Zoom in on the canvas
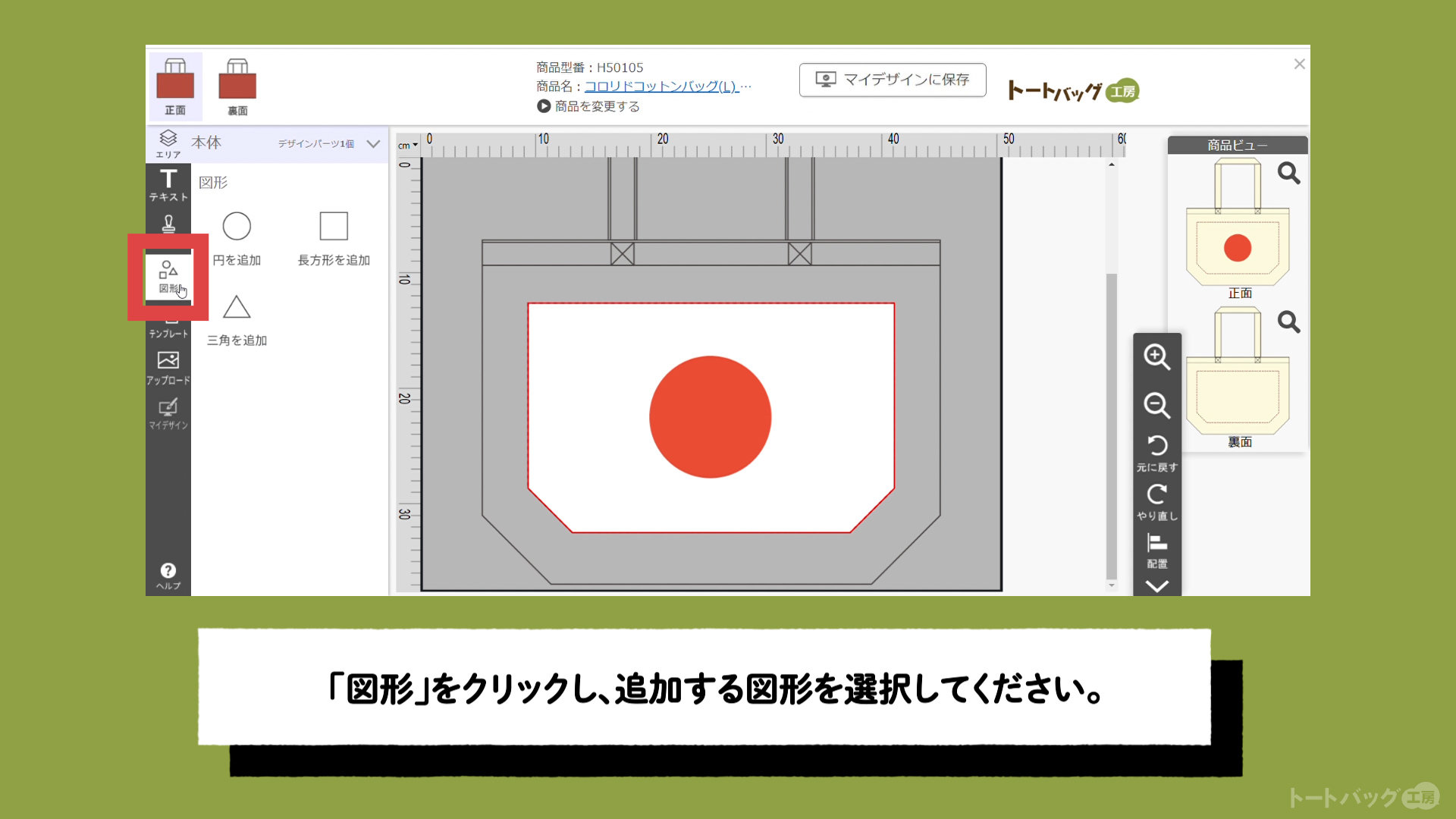Viewport: 1456px width, 819px height. [1156, 356]
